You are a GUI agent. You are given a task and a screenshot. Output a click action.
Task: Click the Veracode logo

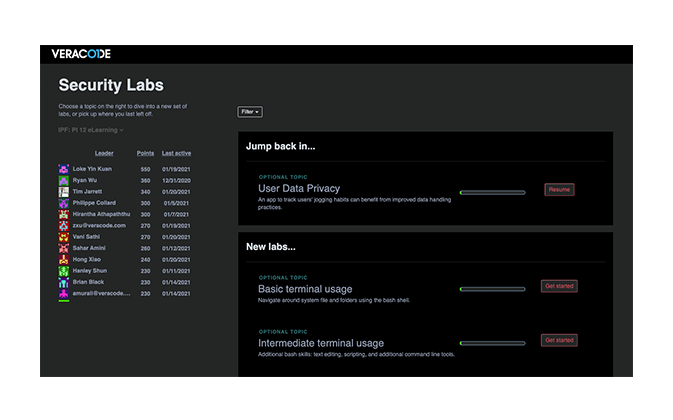pyautogui.click(x=81, y=54)
